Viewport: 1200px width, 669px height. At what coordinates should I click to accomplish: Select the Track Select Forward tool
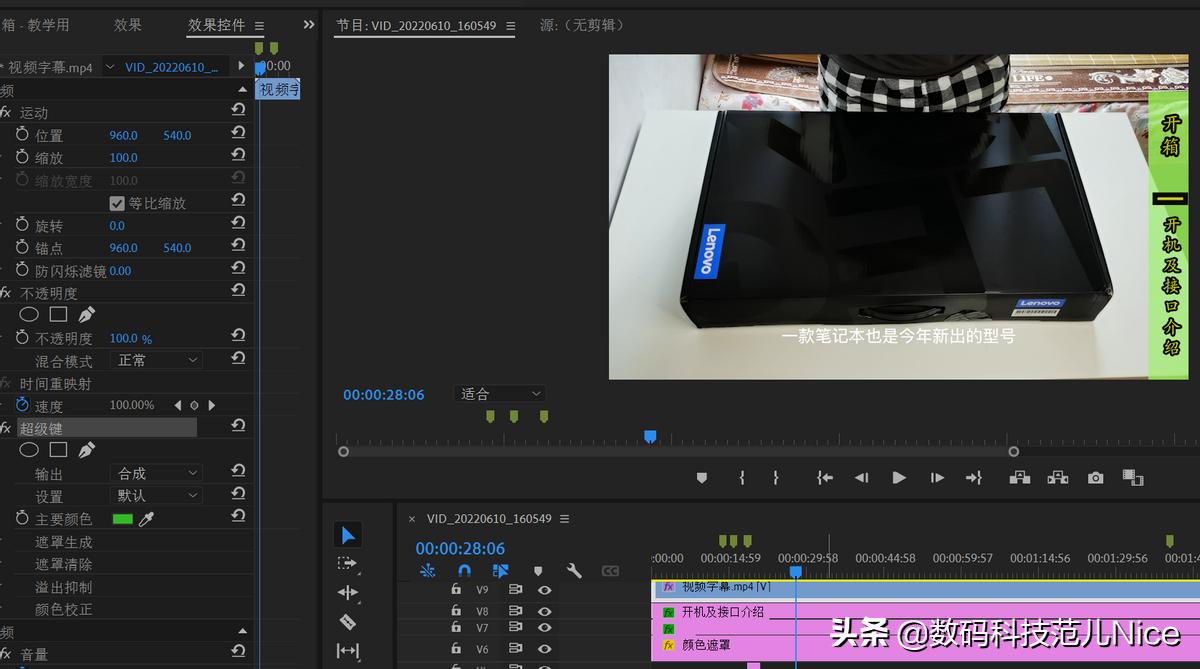pyautogui.click(x=347, y=563)
